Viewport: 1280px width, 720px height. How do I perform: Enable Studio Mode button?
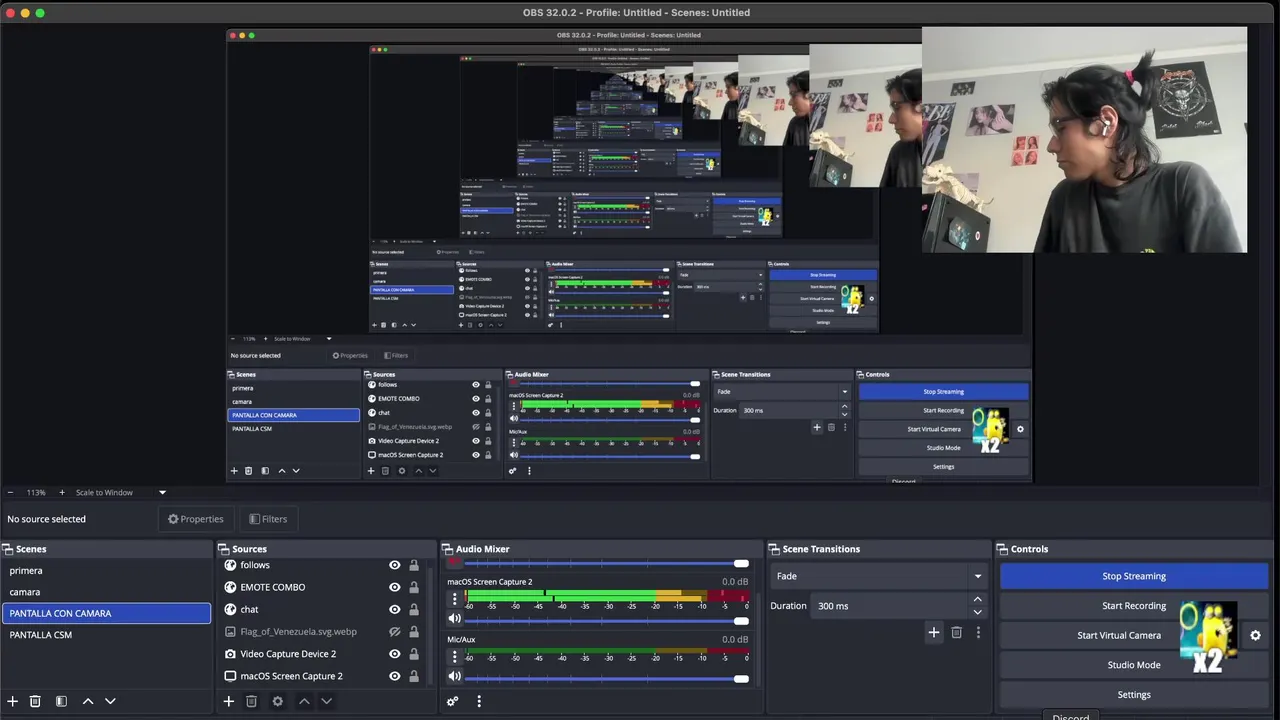click(x=1134, y=665)
